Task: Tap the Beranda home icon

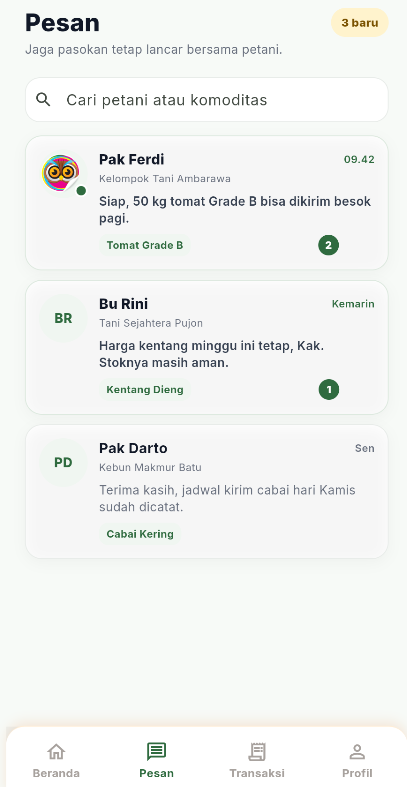Action: 56,751
